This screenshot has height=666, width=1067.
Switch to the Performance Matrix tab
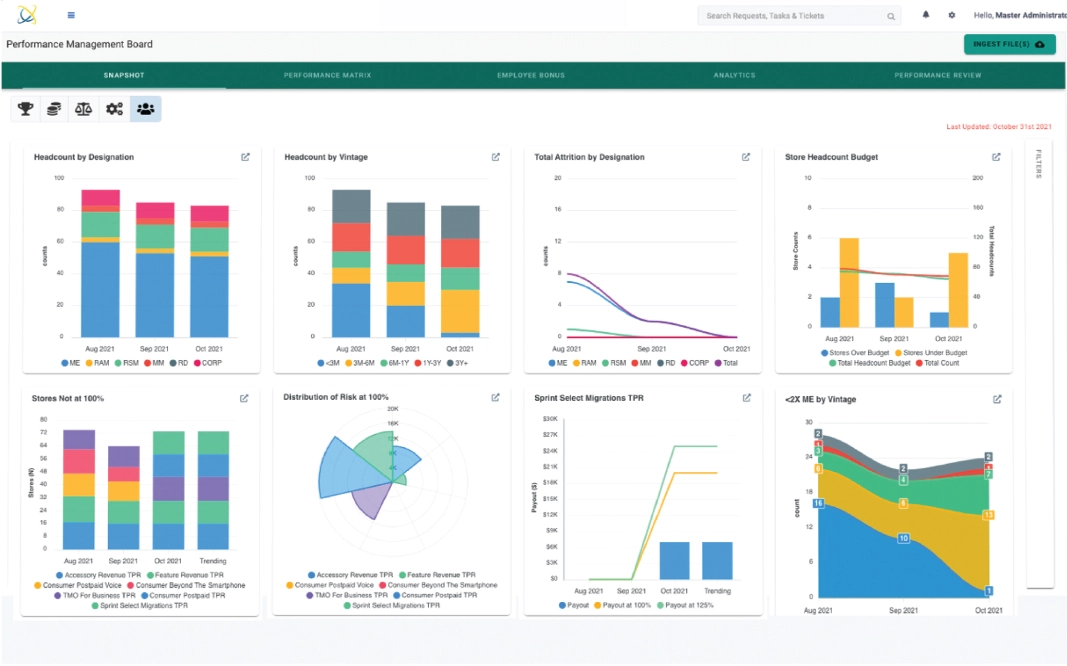327,75
